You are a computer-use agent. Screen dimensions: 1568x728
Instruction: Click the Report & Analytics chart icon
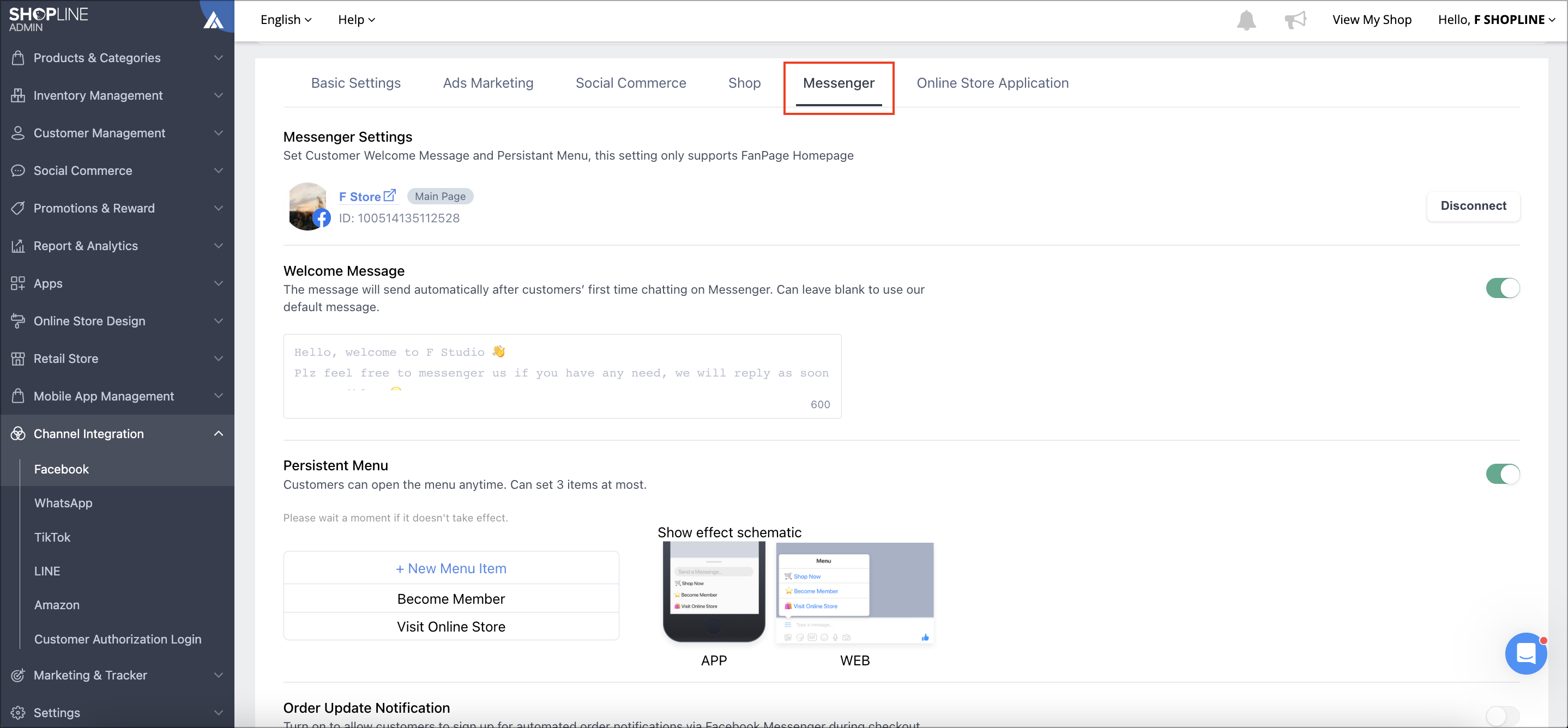[x=17, y=246]
